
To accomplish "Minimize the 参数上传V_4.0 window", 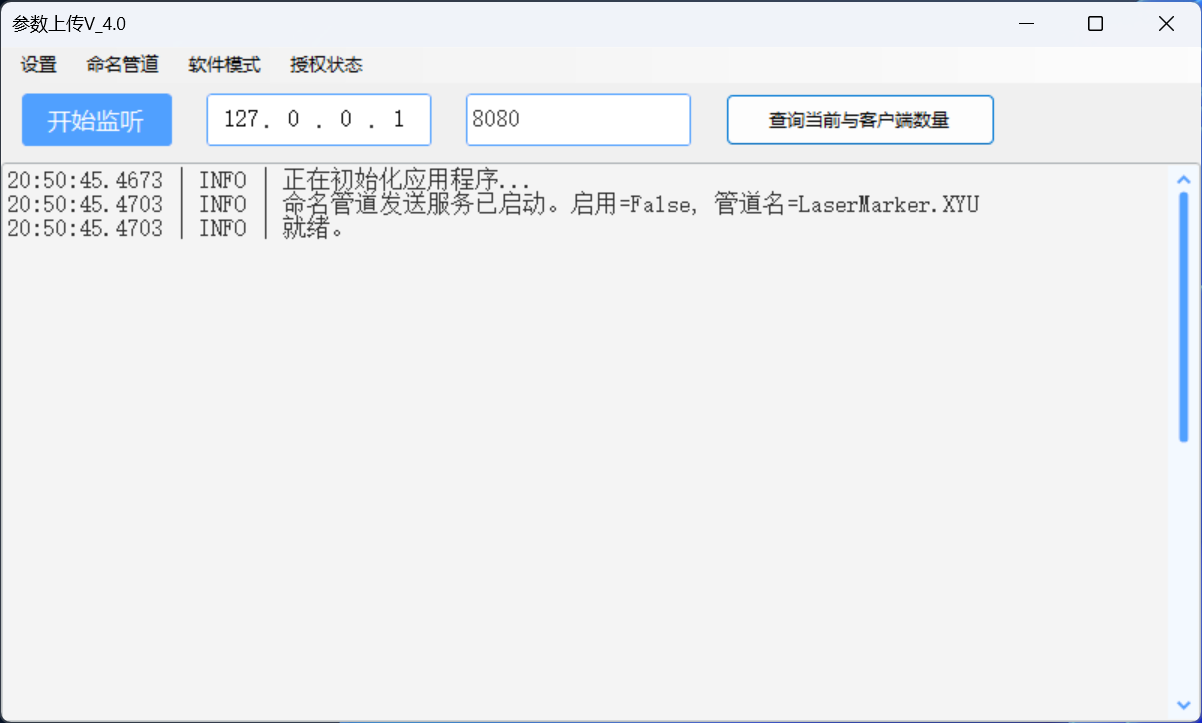I will [1025, 24].
